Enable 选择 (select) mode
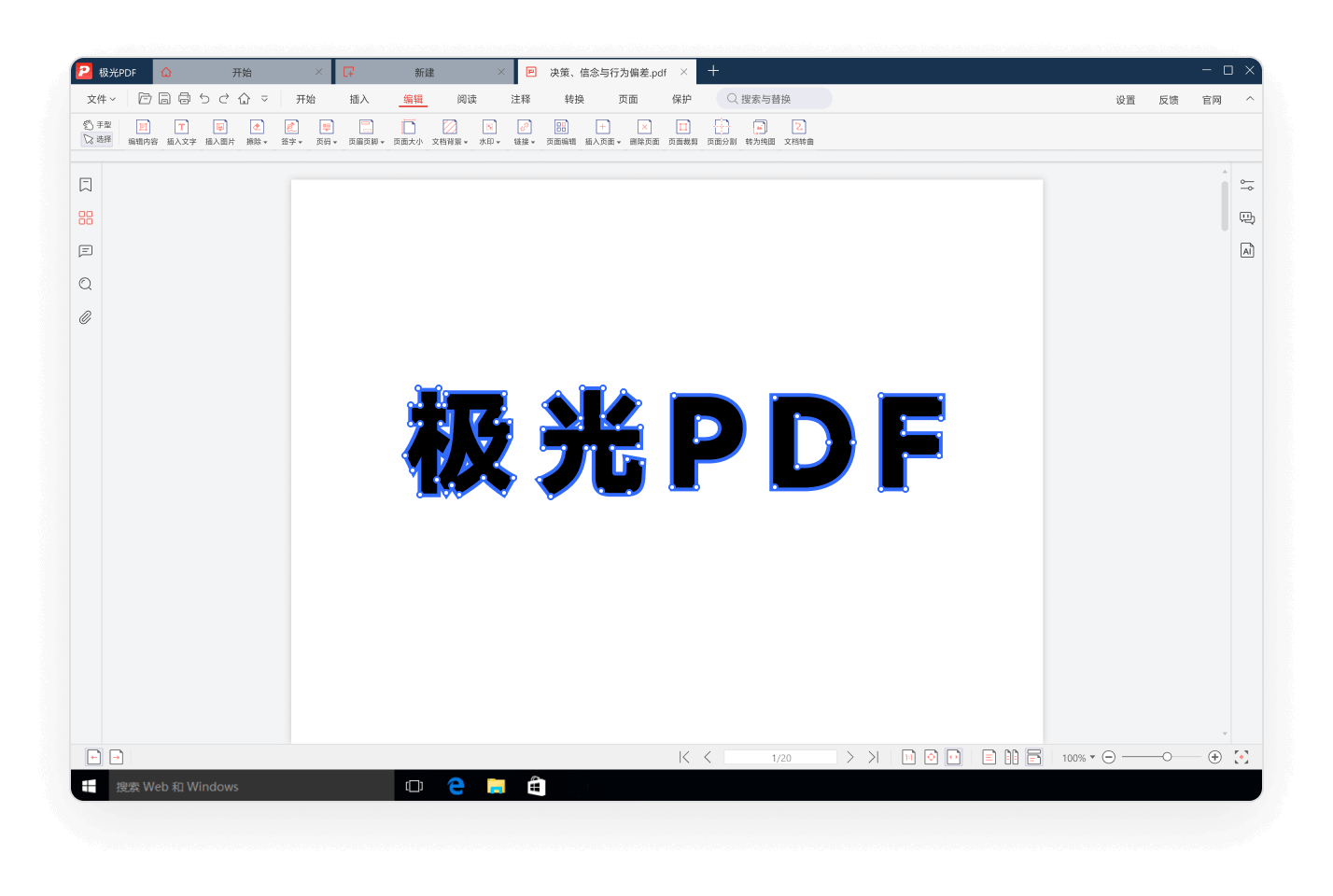Image resolution: width=1333 pixels, height=896 pixels. click(x=96, y=138)
